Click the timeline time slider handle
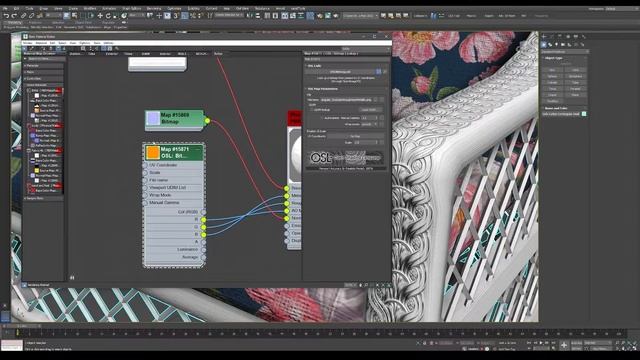This screenshot has width=640, height=360. [21, 327]
